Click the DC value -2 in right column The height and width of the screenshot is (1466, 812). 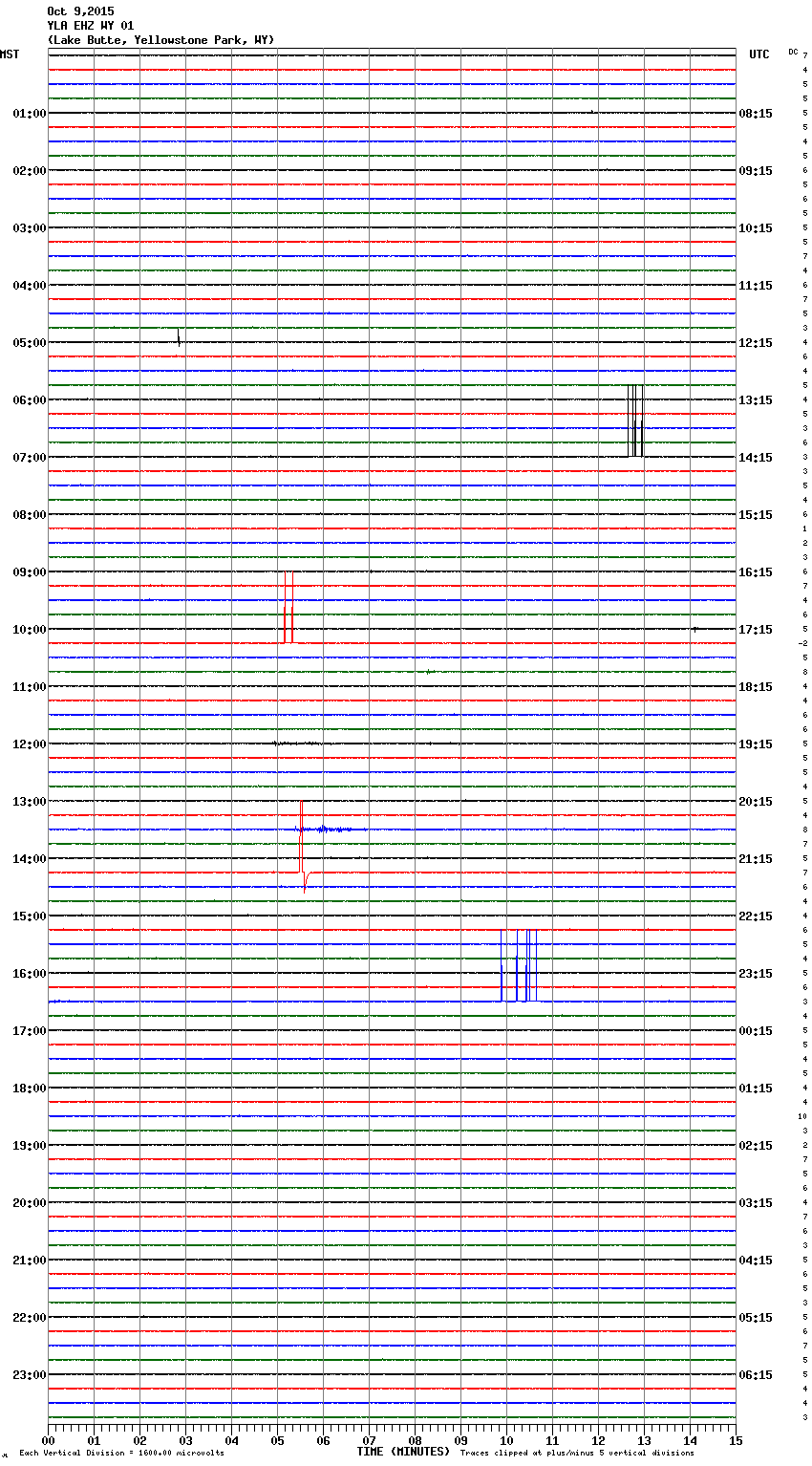point(802,643)
